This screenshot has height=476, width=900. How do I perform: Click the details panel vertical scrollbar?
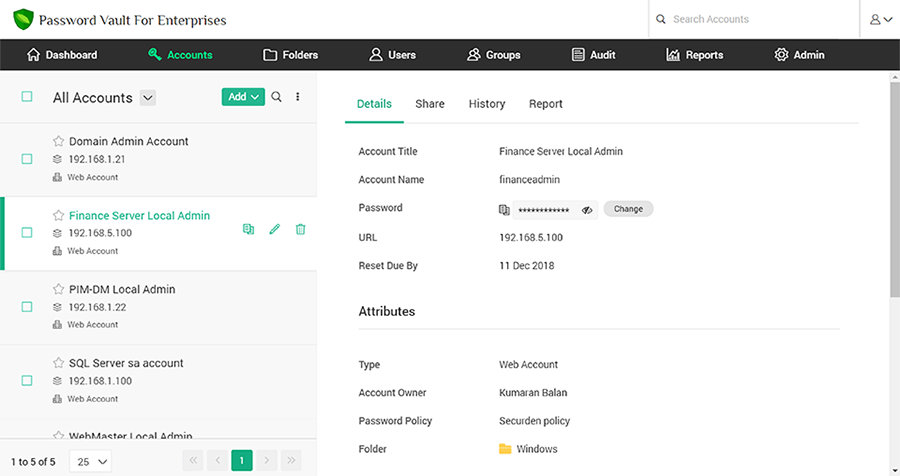[x=895, y=189]
